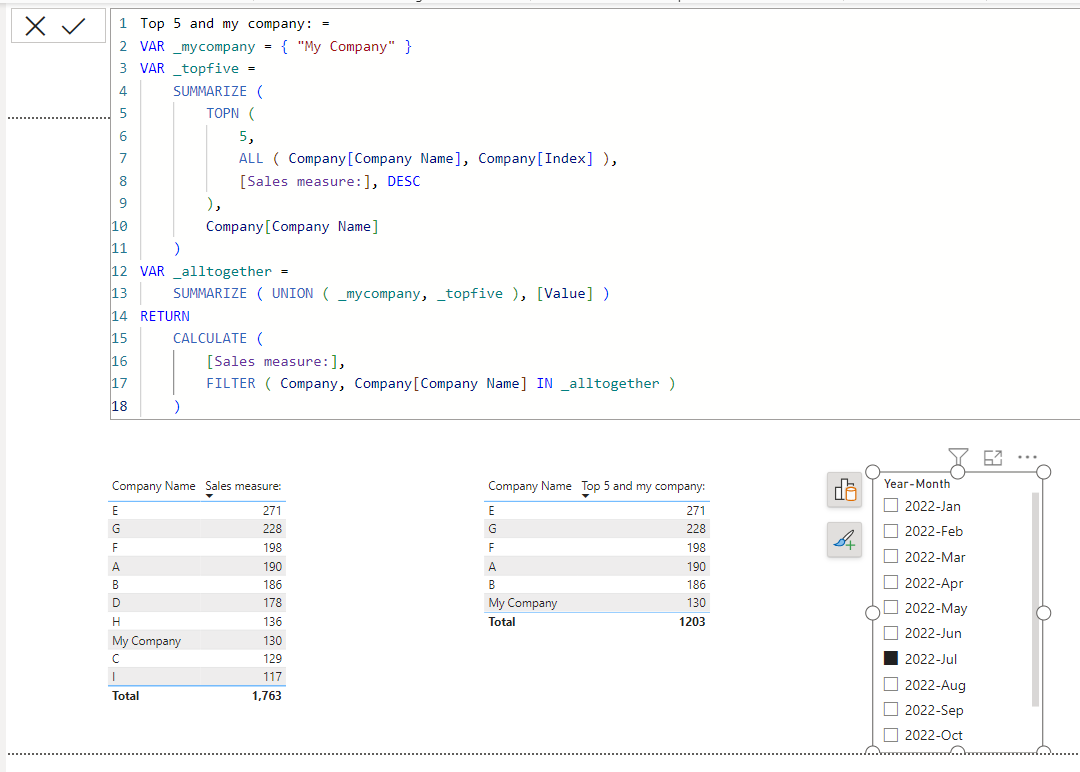Check the 2022-May slicer box
1080x772 pixels.
891,607
